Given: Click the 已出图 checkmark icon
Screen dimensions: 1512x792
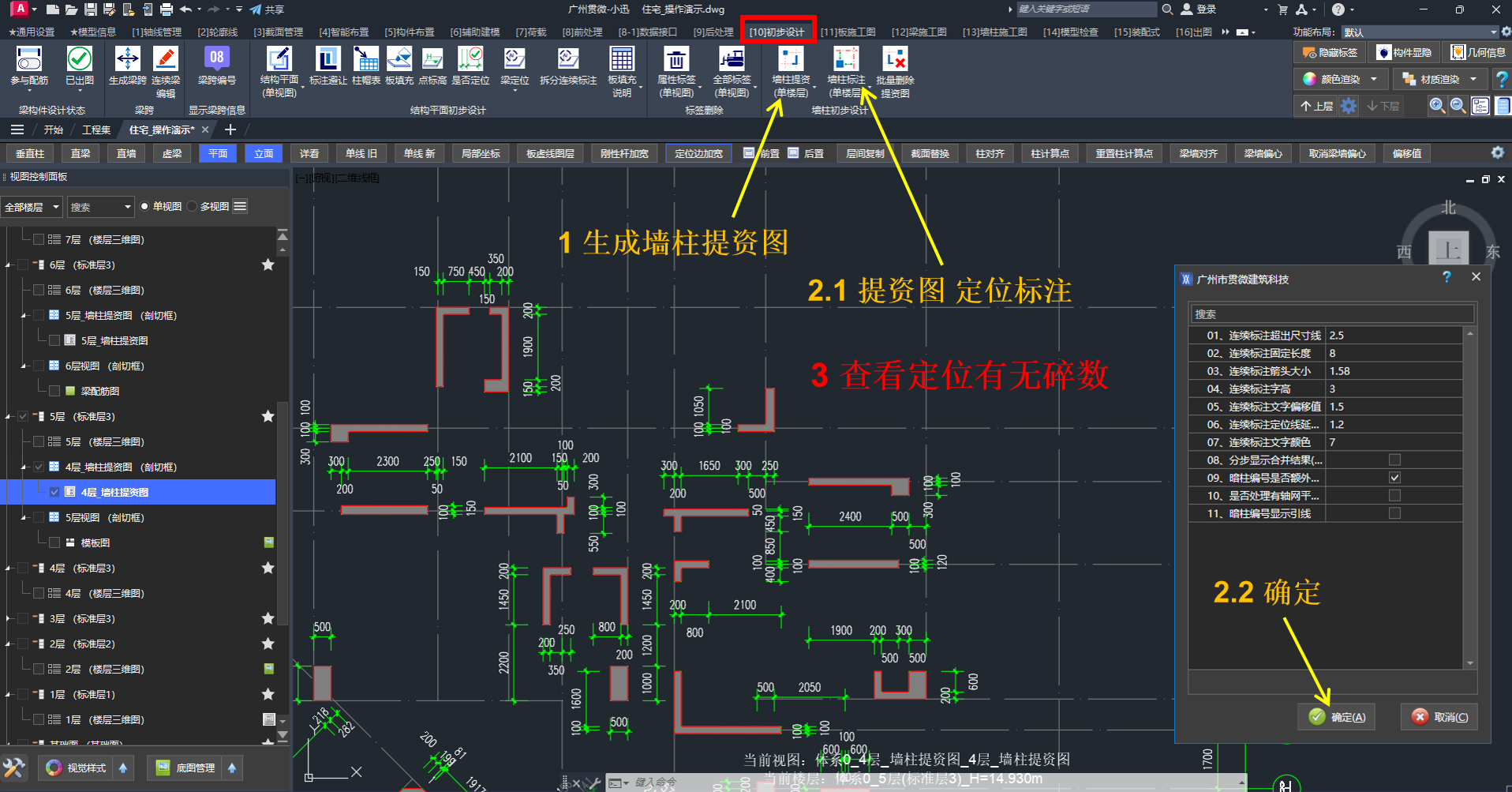Looking at the screenshot, I should pyautogui.click(x=79, y=59).
